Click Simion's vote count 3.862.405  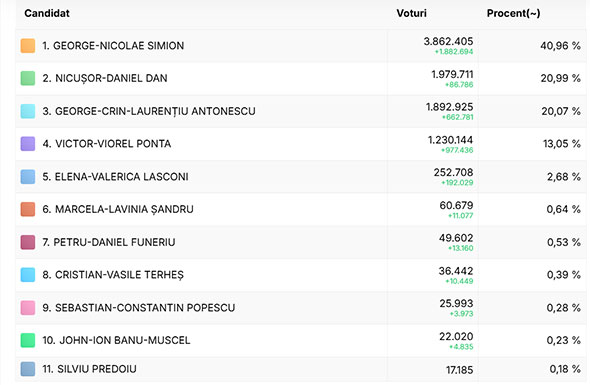(449, 41)
